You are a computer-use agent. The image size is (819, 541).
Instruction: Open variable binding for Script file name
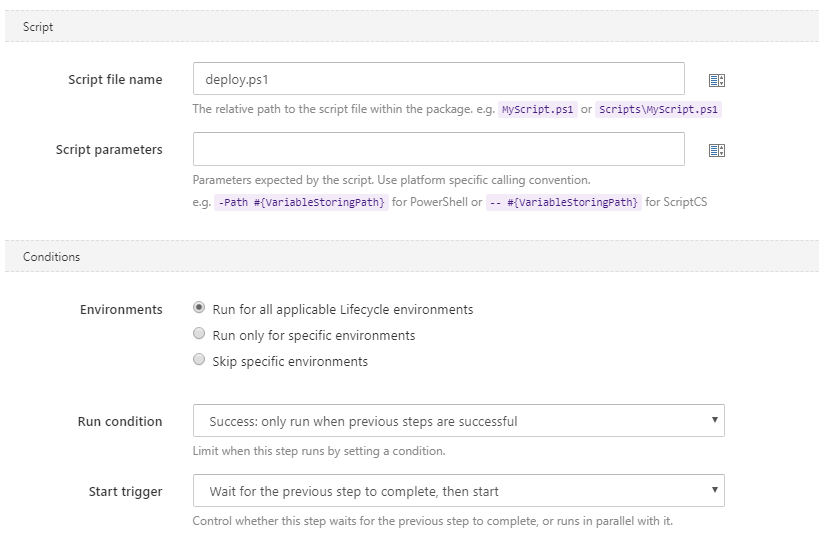pyautogui.click(x=716, y=80)
